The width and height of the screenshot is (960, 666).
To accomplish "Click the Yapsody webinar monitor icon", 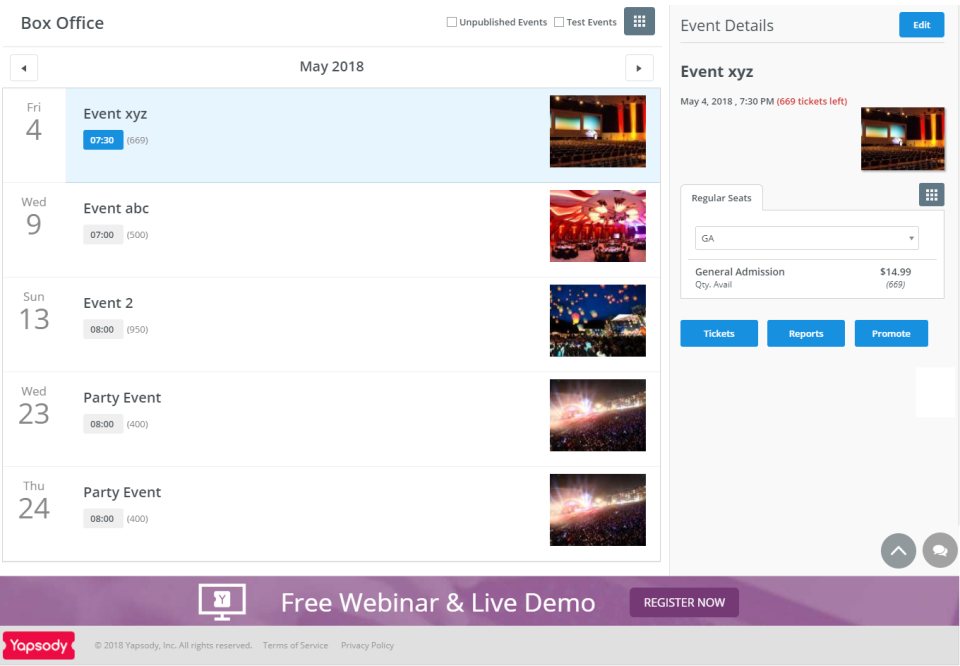I will point(222,601).
